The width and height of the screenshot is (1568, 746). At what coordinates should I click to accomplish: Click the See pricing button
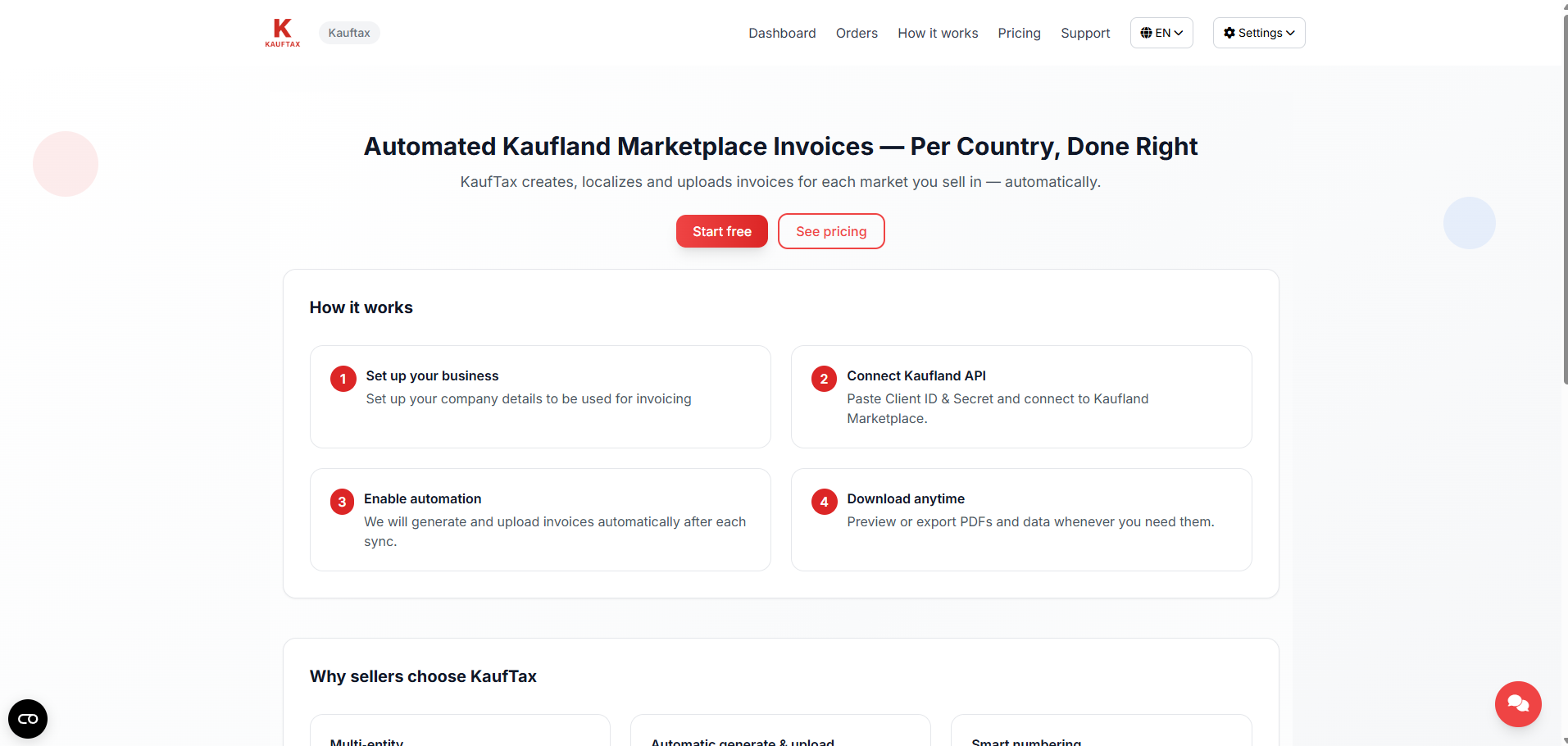(x=830, y=231)
